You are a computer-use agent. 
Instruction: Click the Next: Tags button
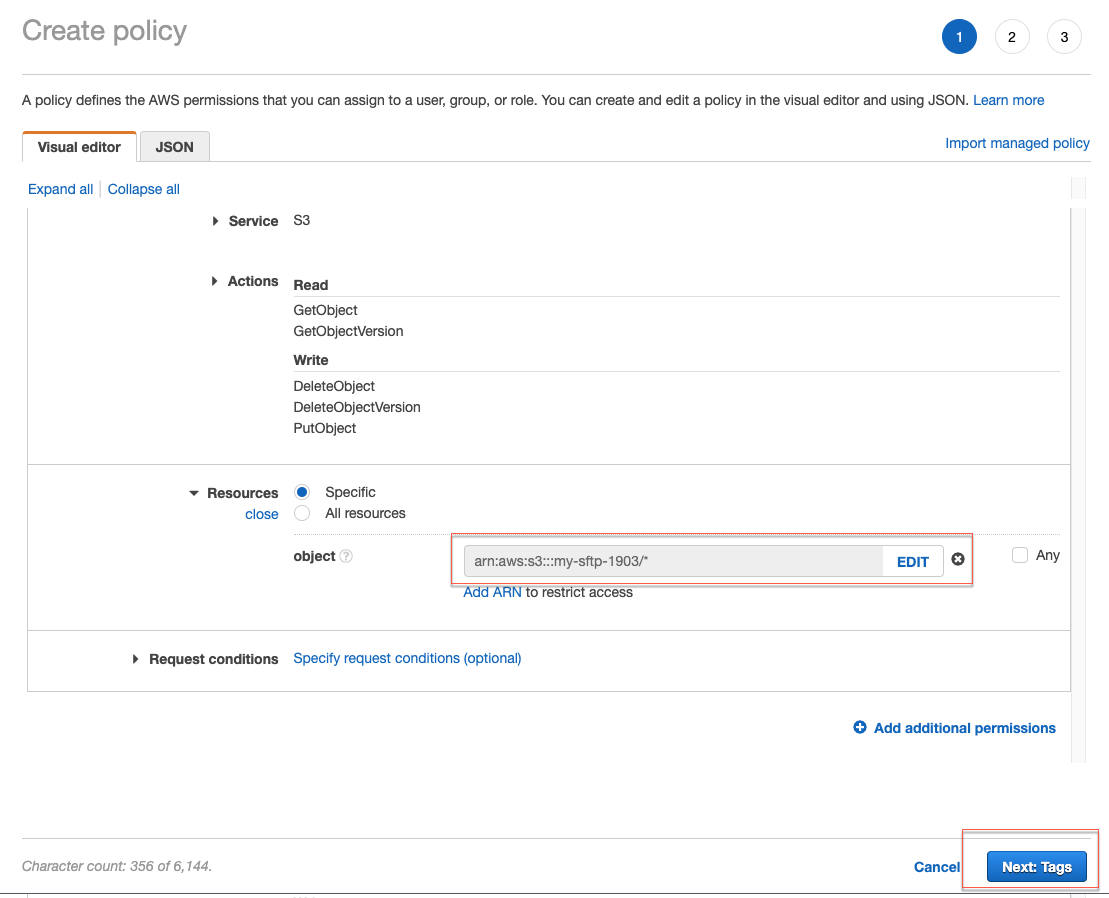click(1036, 866)
